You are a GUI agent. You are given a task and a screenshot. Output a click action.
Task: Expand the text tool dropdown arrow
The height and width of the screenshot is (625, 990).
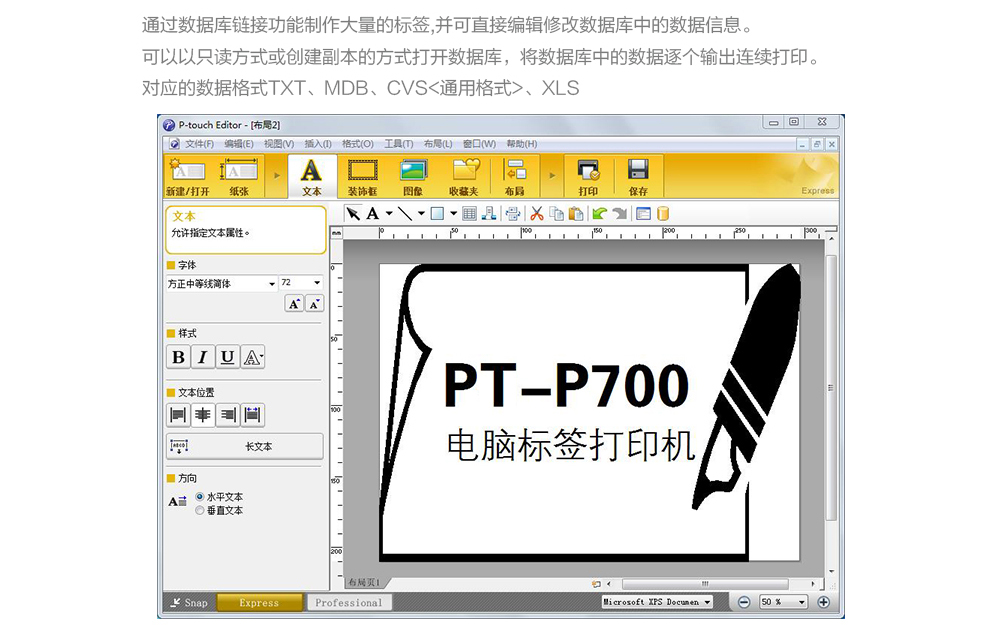click(389, 213)
